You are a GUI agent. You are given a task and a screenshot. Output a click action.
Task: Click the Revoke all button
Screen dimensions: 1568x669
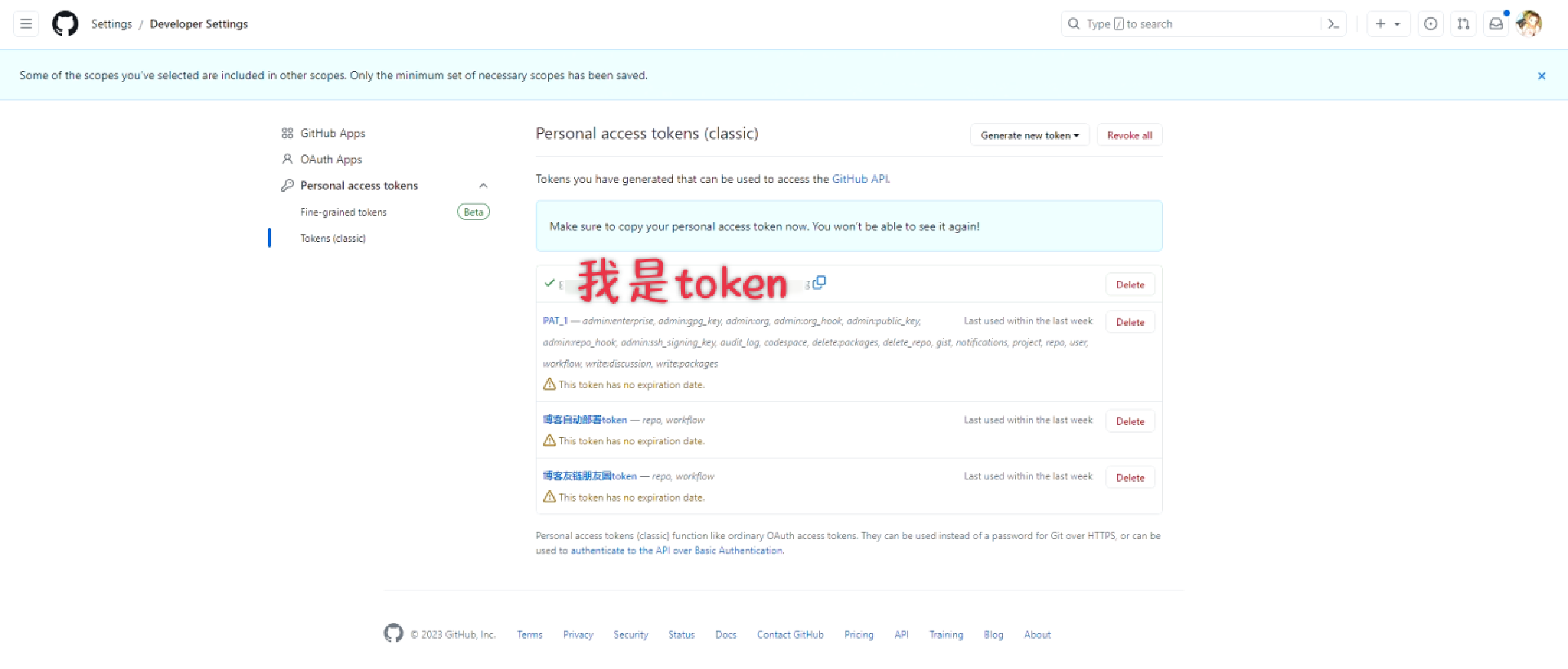[x=1129, y=135]
